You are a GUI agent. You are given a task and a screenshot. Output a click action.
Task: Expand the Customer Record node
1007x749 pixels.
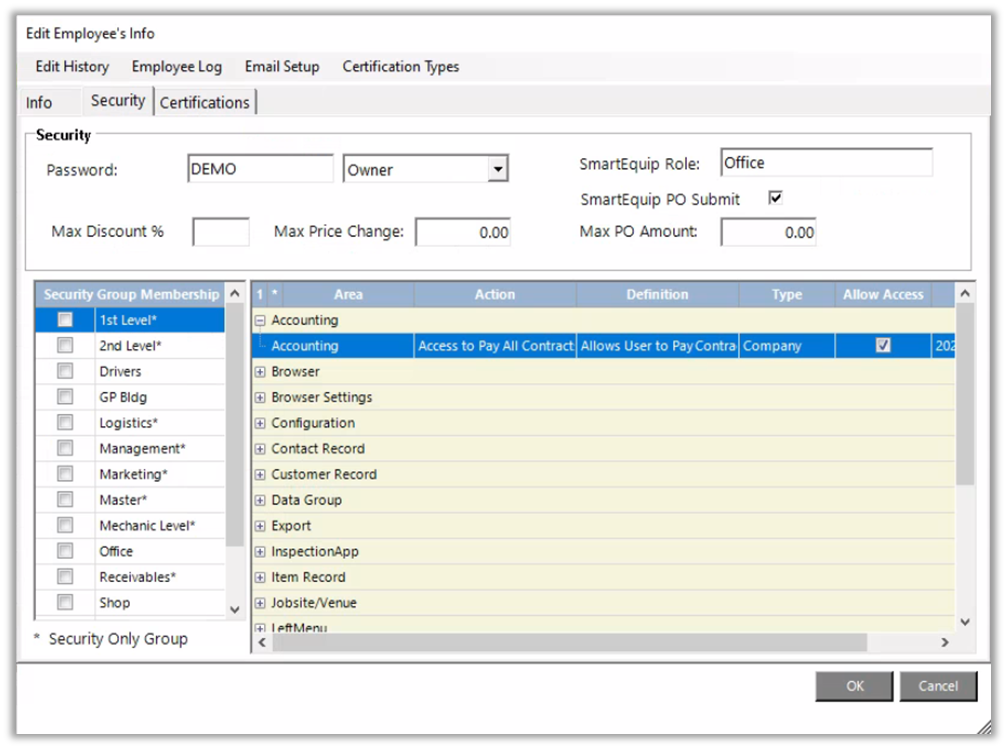pyautogui.click(x=260, y=475)
